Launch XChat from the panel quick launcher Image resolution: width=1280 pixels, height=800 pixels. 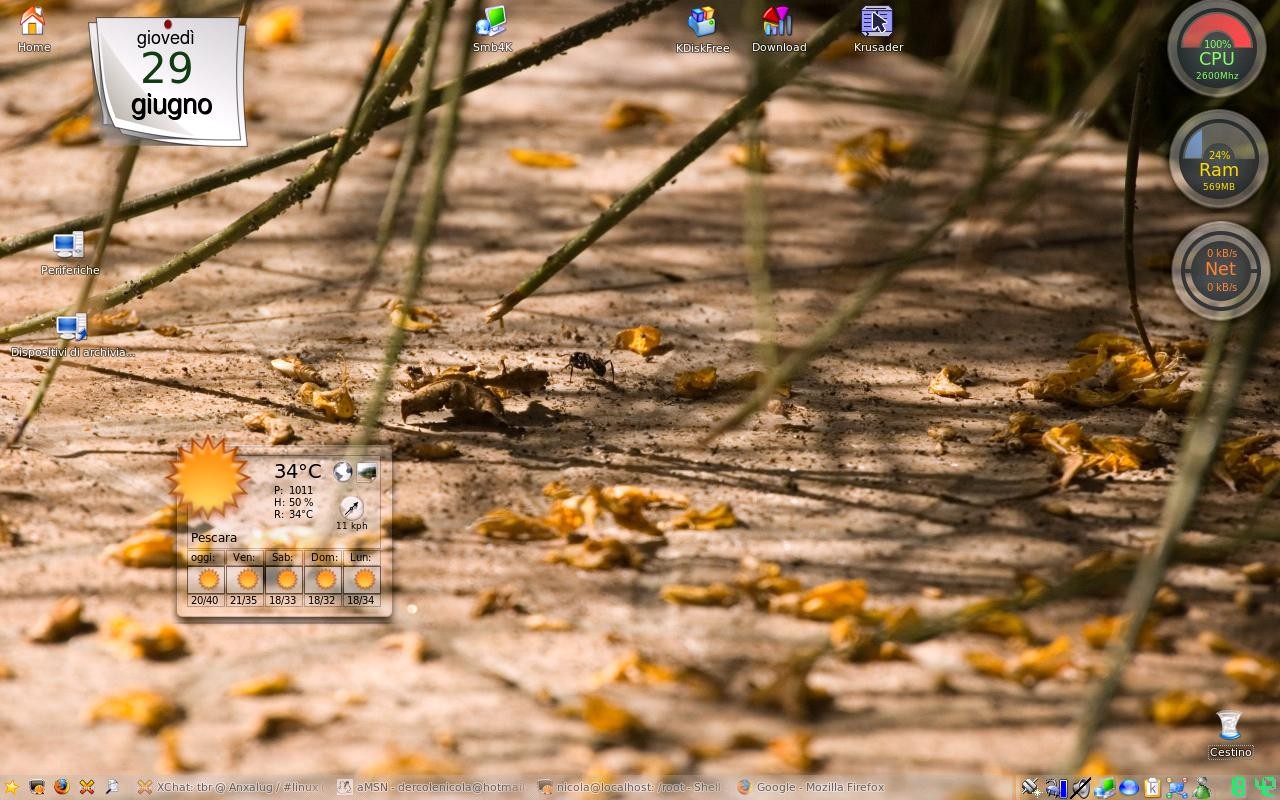(x=87, y=787)
